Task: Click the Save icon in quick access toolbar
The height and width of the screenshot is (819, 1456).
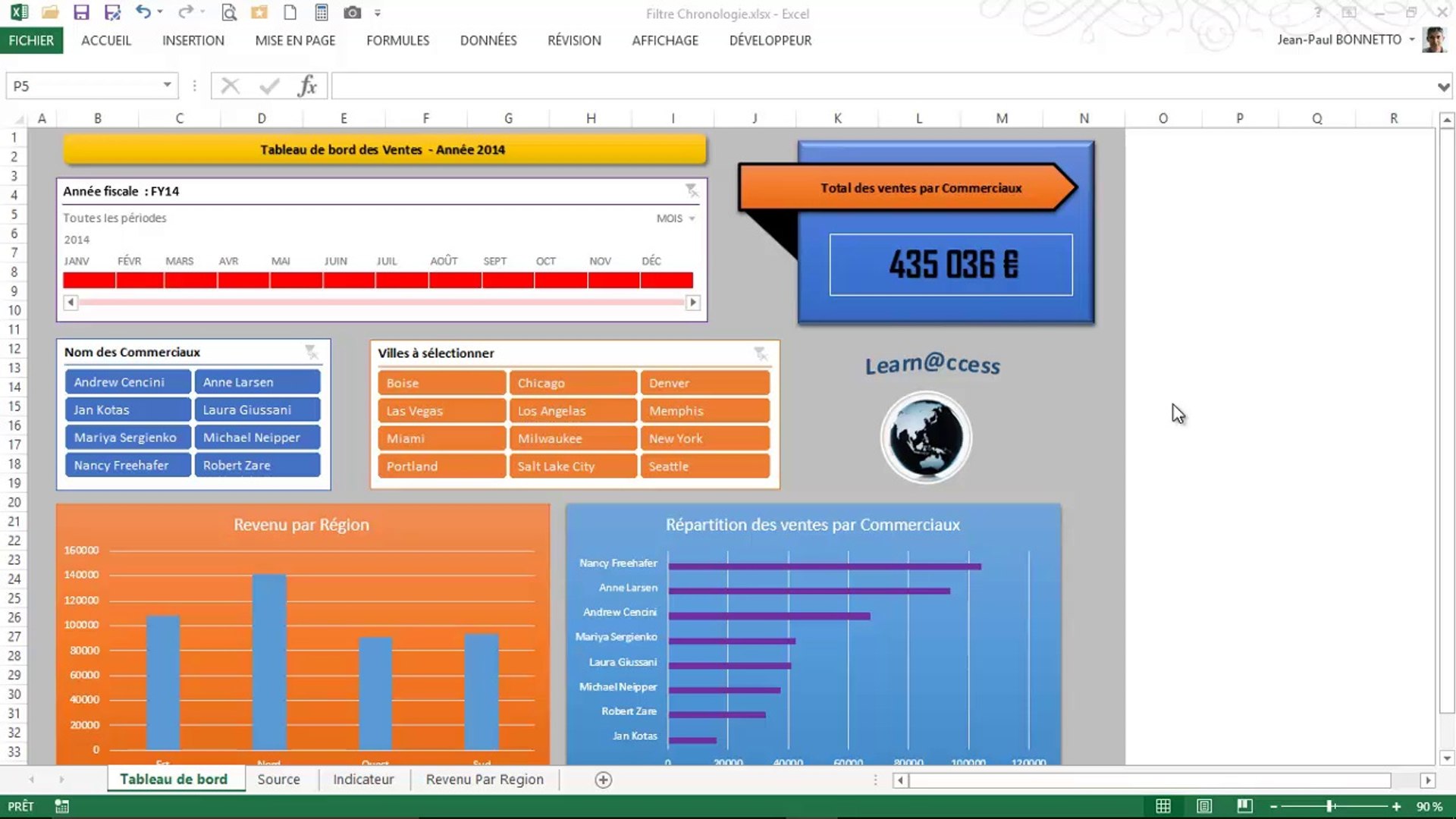Action: coord(81,13)
